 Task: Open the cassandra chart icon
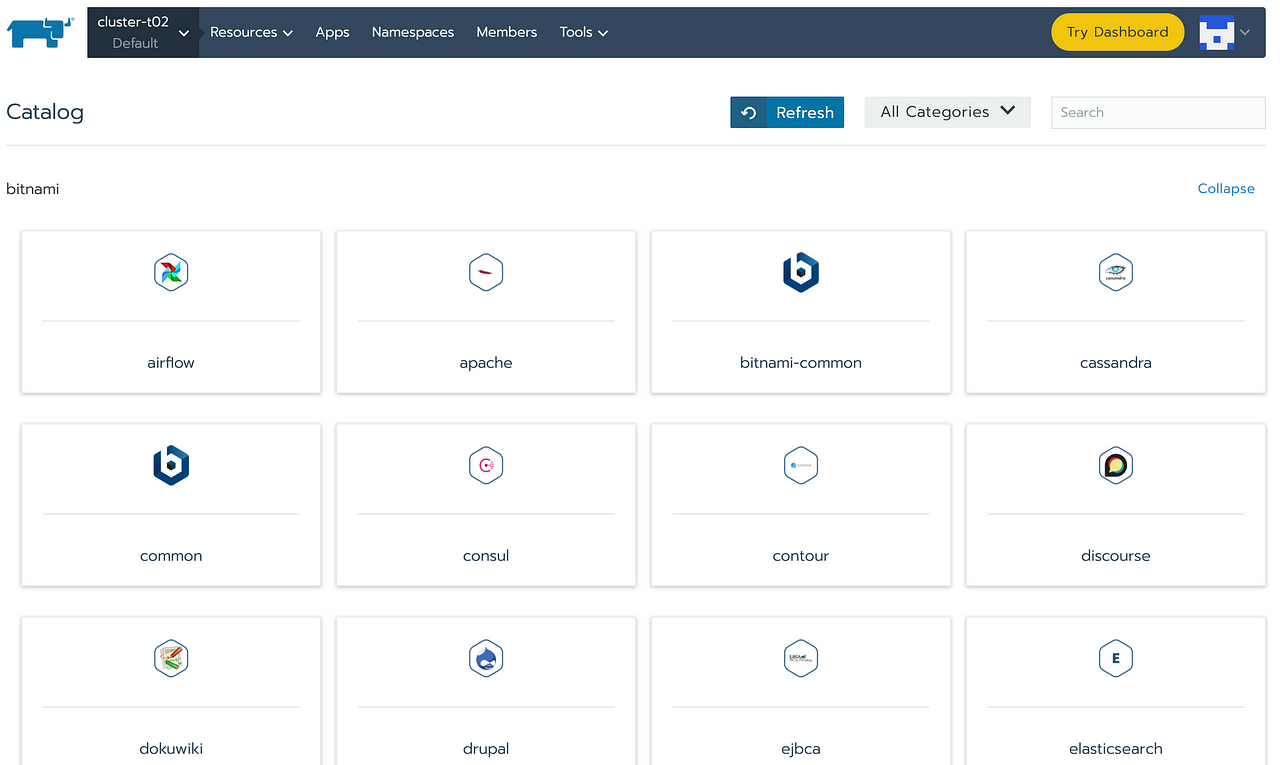coord(1116,272)
